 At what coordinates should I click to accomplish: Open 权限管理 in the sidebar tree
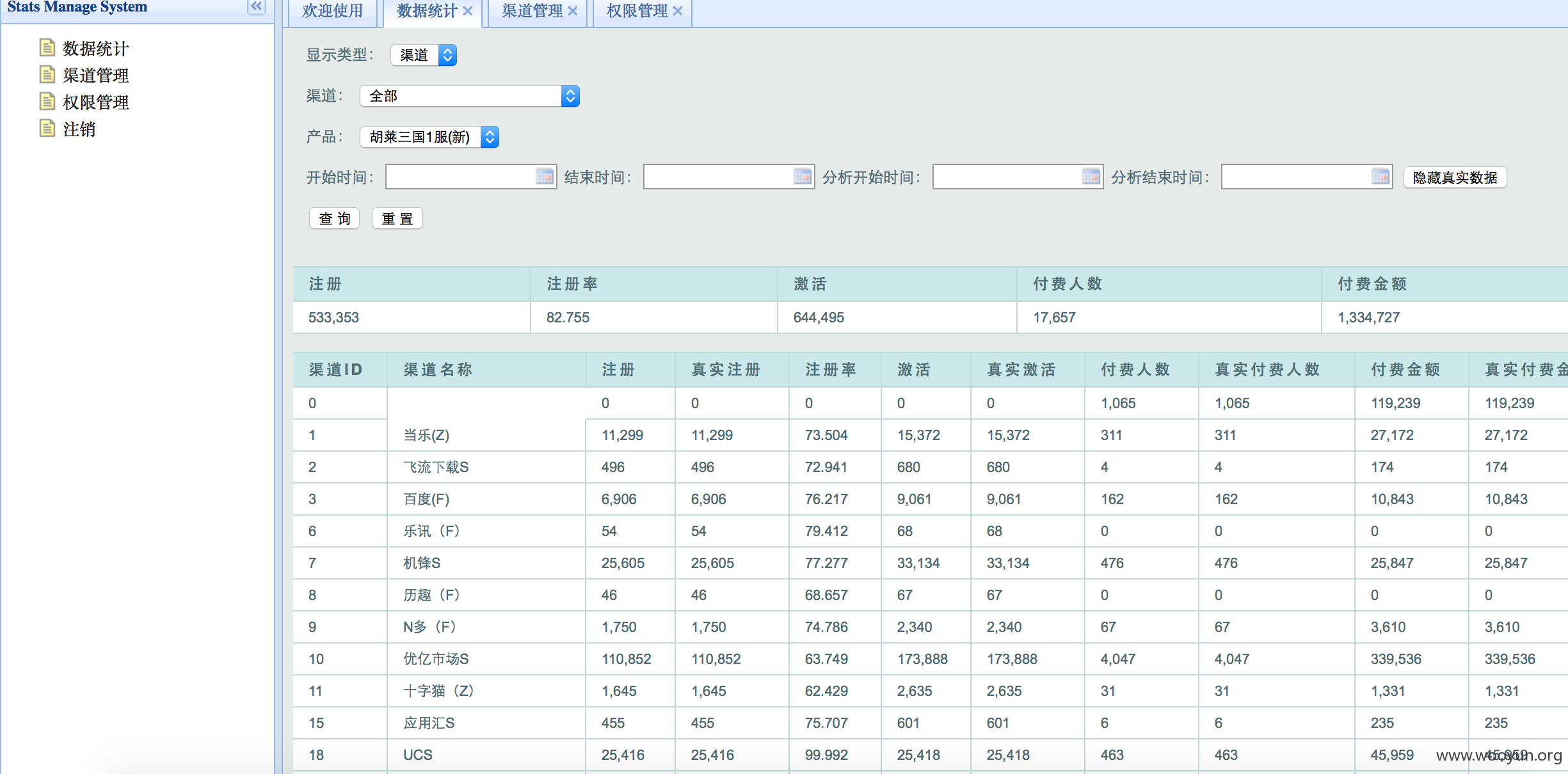click(96, 102)
